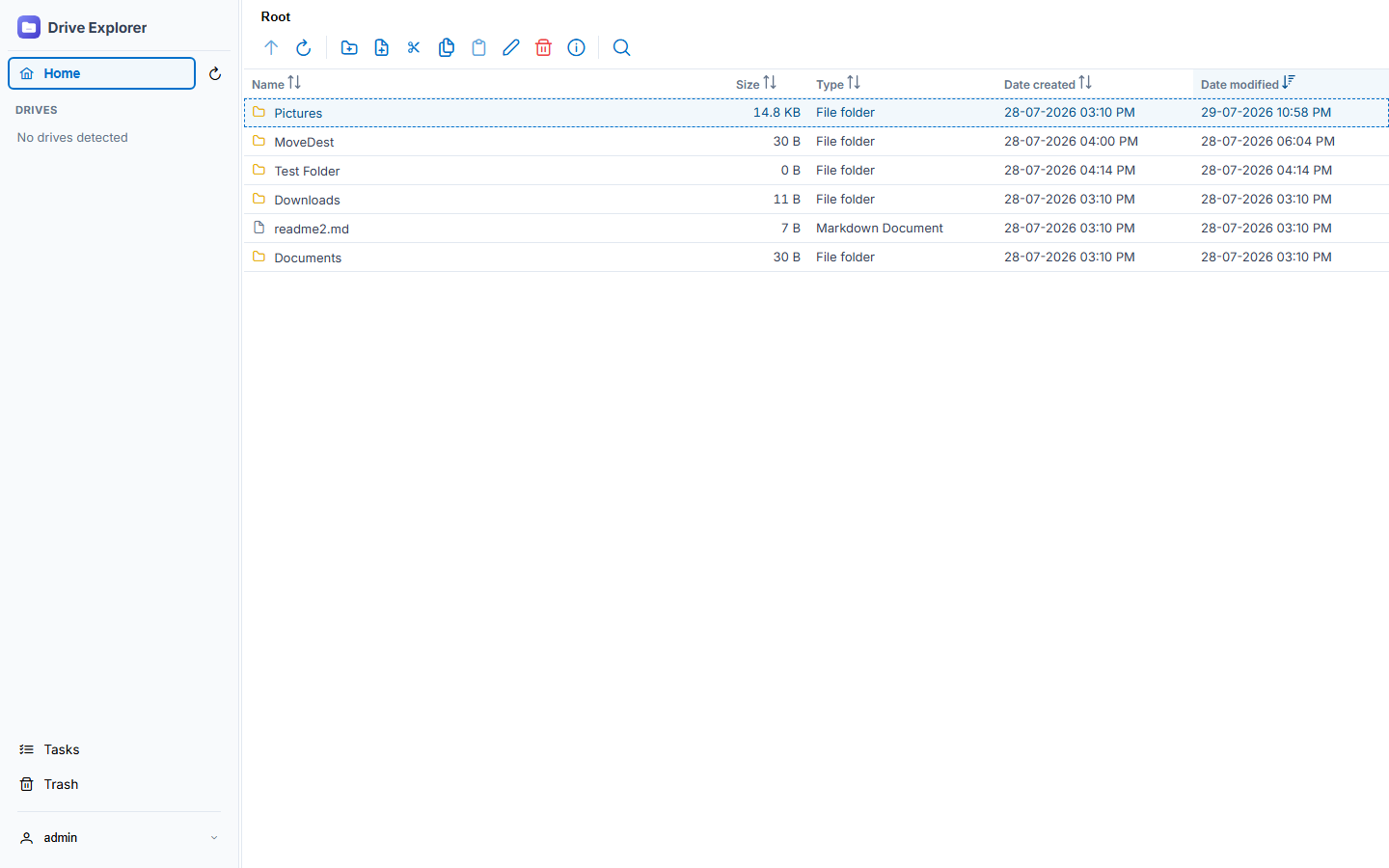The image size is (1389, 868).
Task: Click the Tasks list icon in sidebar
Action: (27, 749)
